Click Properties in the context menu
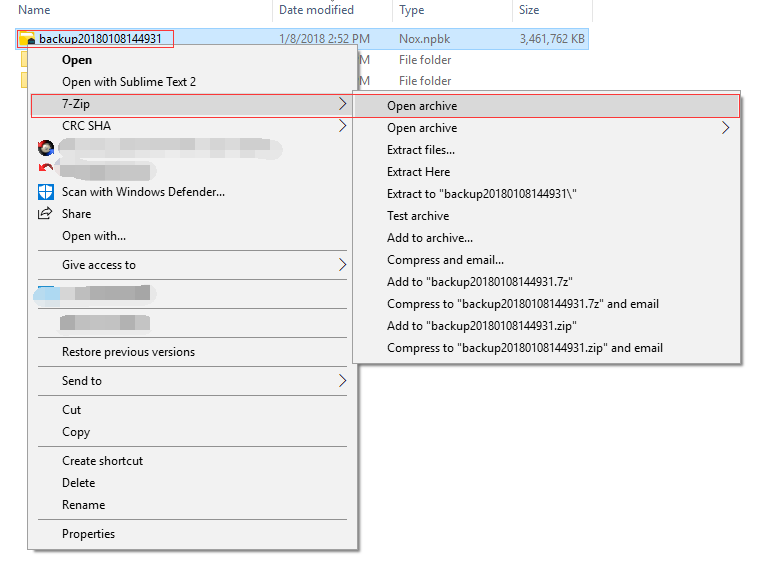The width and height of the screenshot is (763, 586). point(88,534)
